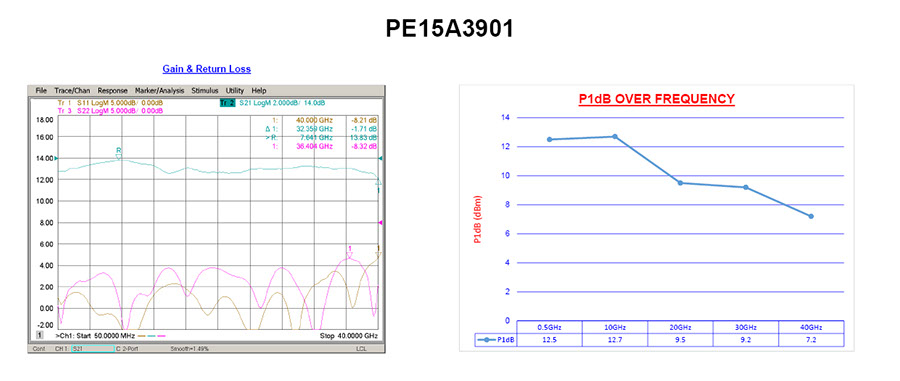Click the 40GHz column header

[x=811, y=328]
